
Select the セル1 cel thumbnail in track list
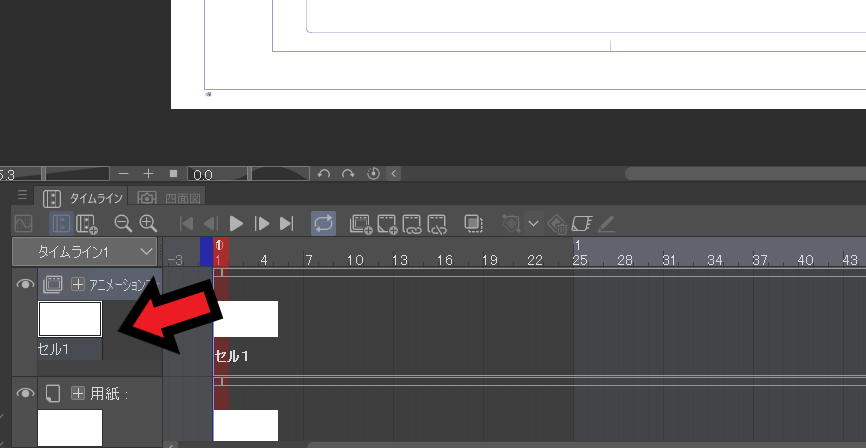click(x=70, y=319)
